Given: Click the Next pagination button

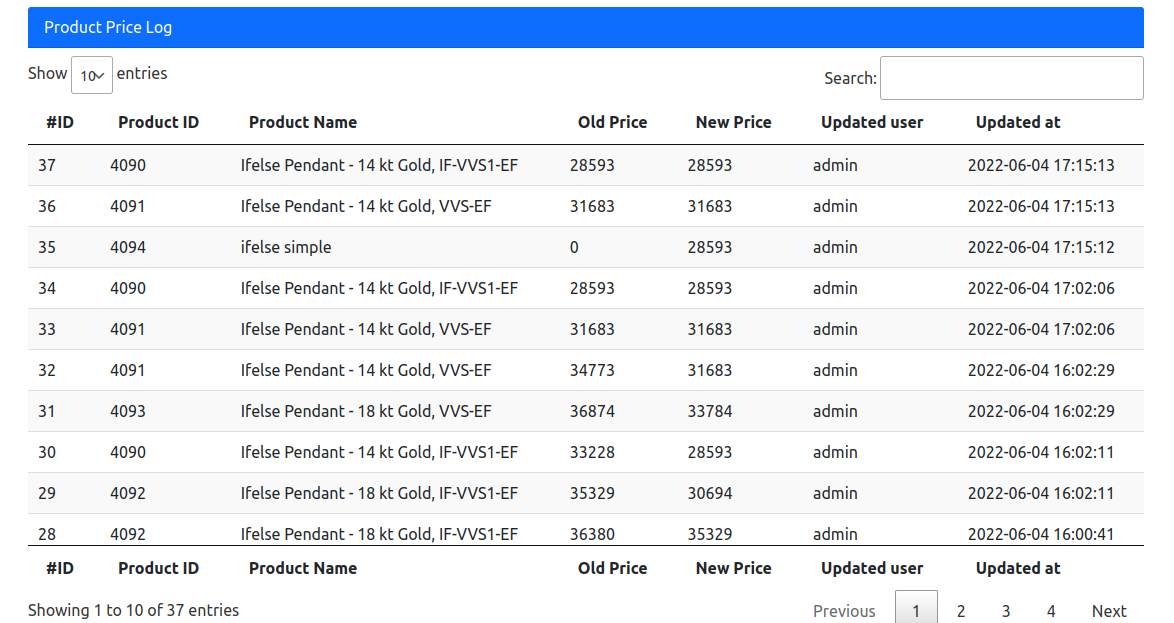Looking at the screenshot, I should [1109, 611].
